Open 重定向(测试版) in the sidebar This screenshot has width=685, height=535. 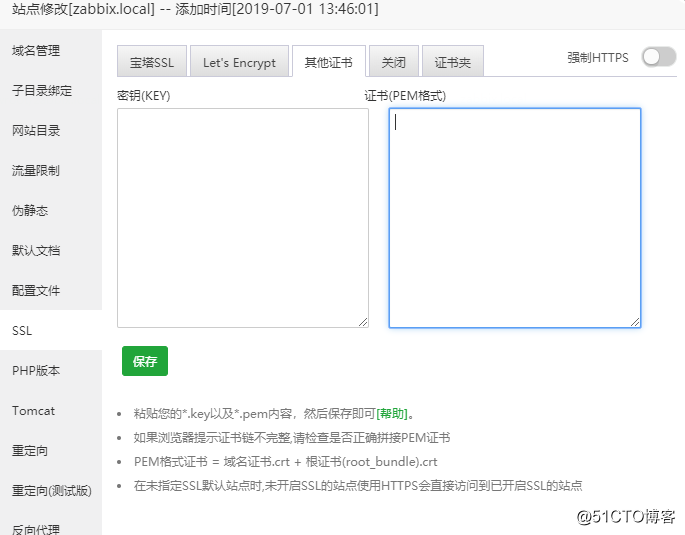(x=52, y=490)
